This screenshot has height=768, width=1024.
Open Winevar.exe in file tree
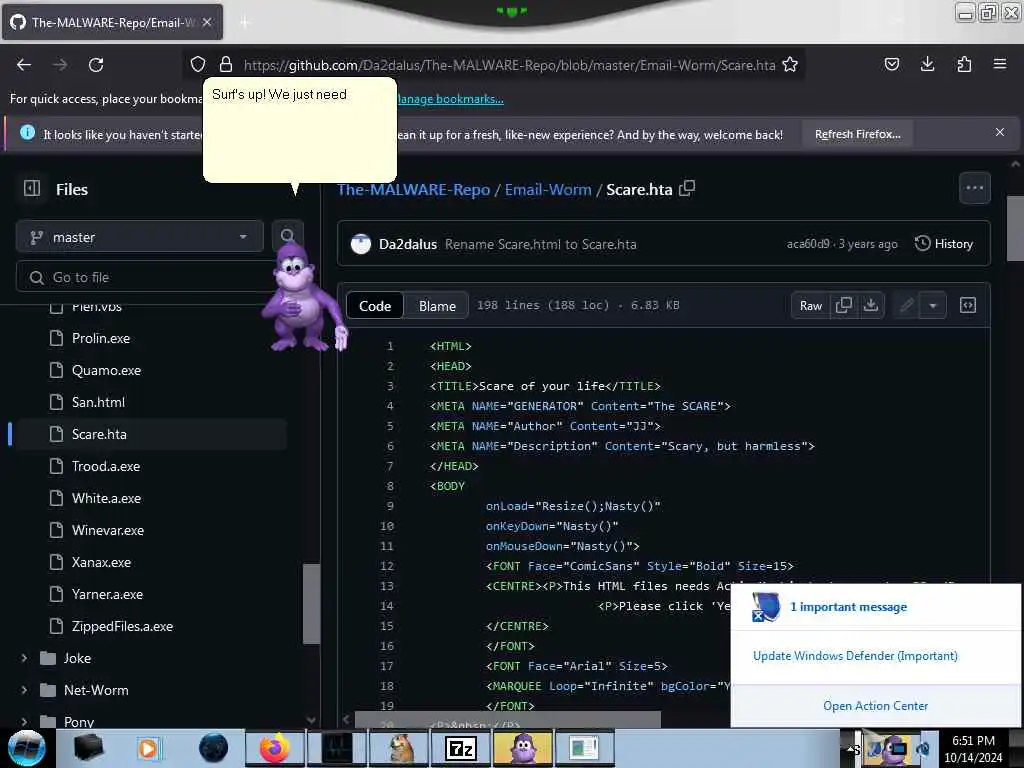point(108,530)
